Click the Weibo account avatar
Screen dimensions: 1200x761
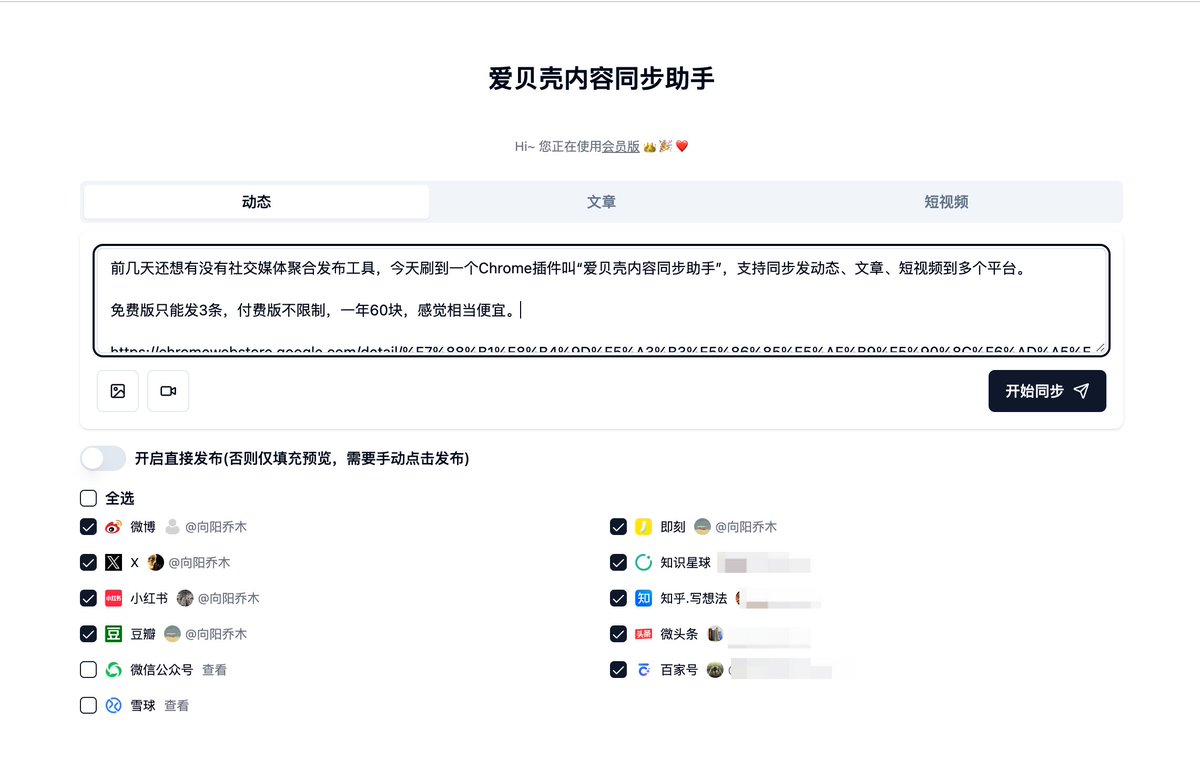172,527
